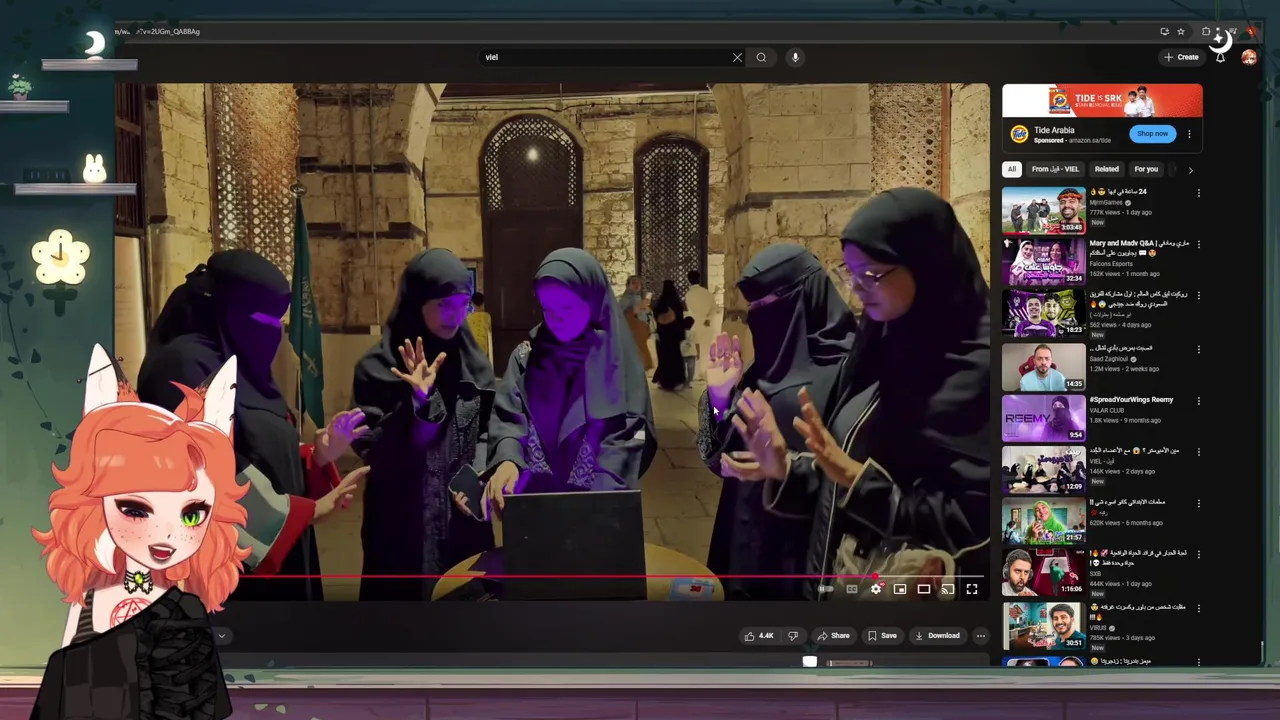Open options for the #SpreadYourWings Reemy video
The image size is (1280, 720).
point(1198,401)
